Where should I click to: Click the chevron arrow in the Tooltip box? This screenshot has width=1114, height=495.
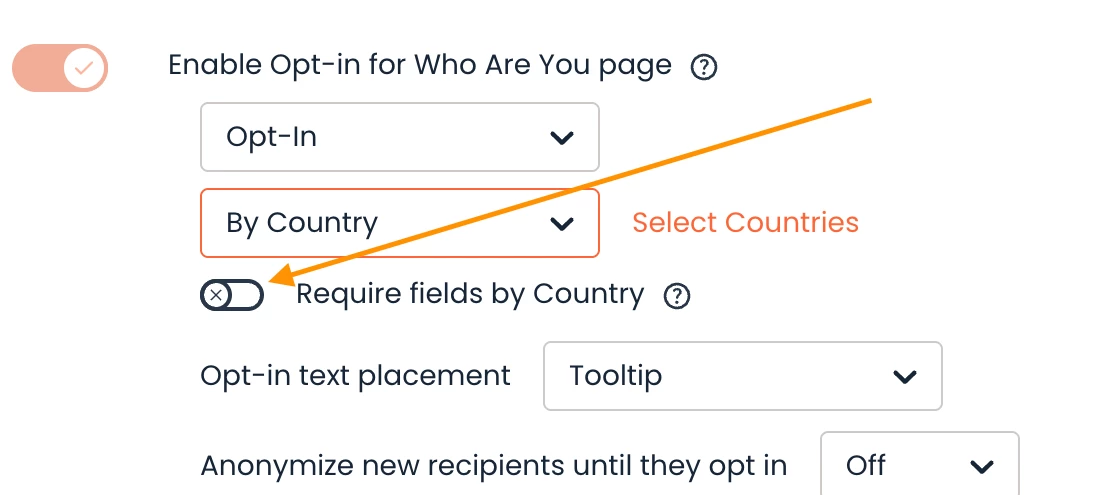click(904, 377)
